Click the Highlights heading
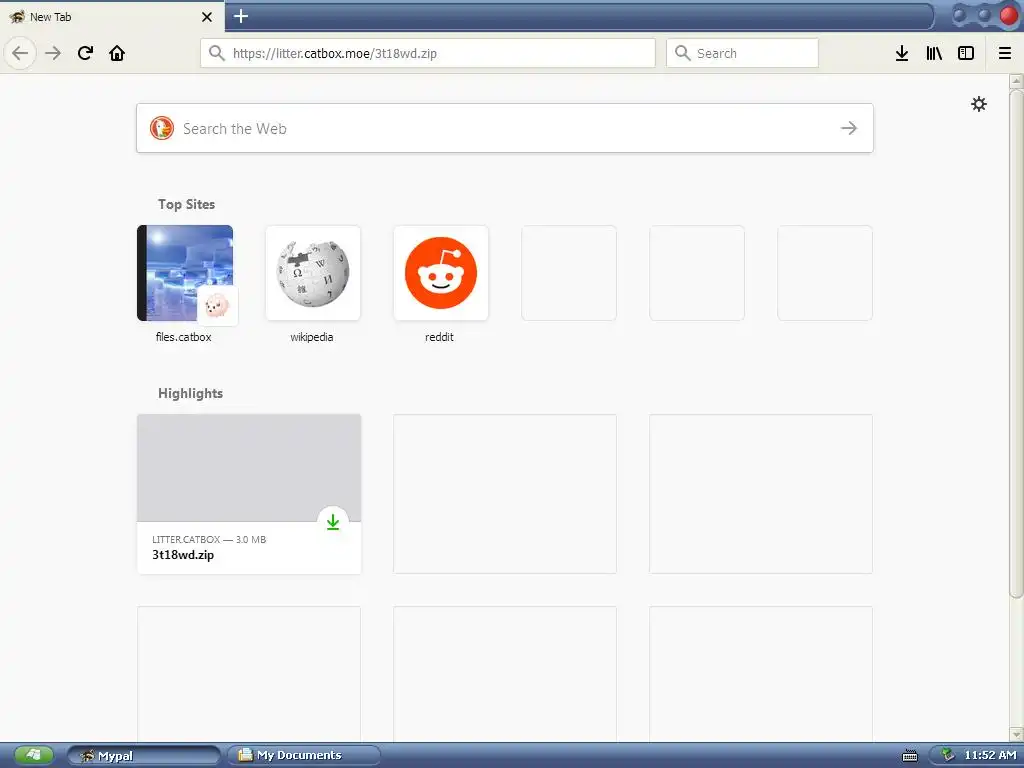The width and height of the screenshot is (1024, 768). pos(190,393)
